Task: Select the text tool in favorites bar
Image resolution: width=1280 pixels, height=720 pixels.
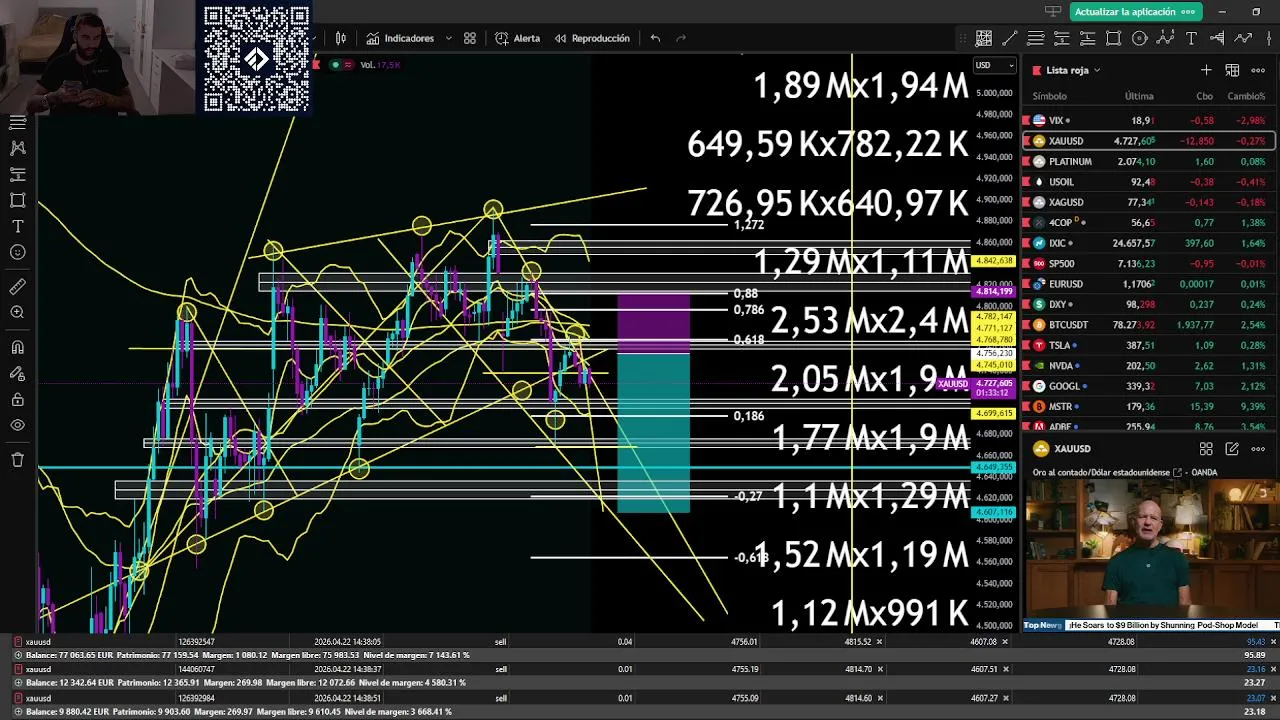Action: [1191, 38]
